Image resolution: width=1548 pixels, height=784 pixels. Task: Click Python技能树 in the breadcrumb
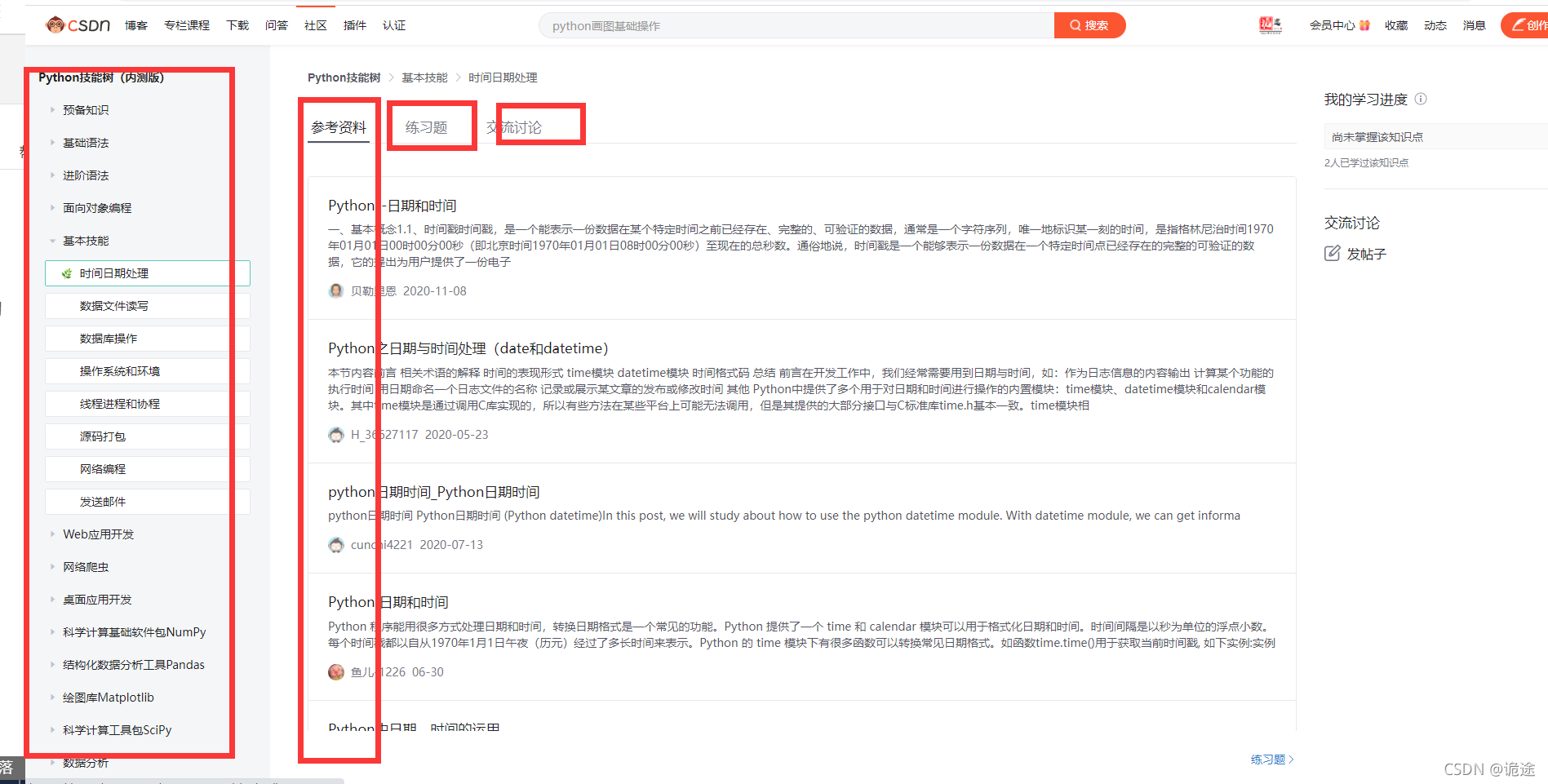[344, 78]
